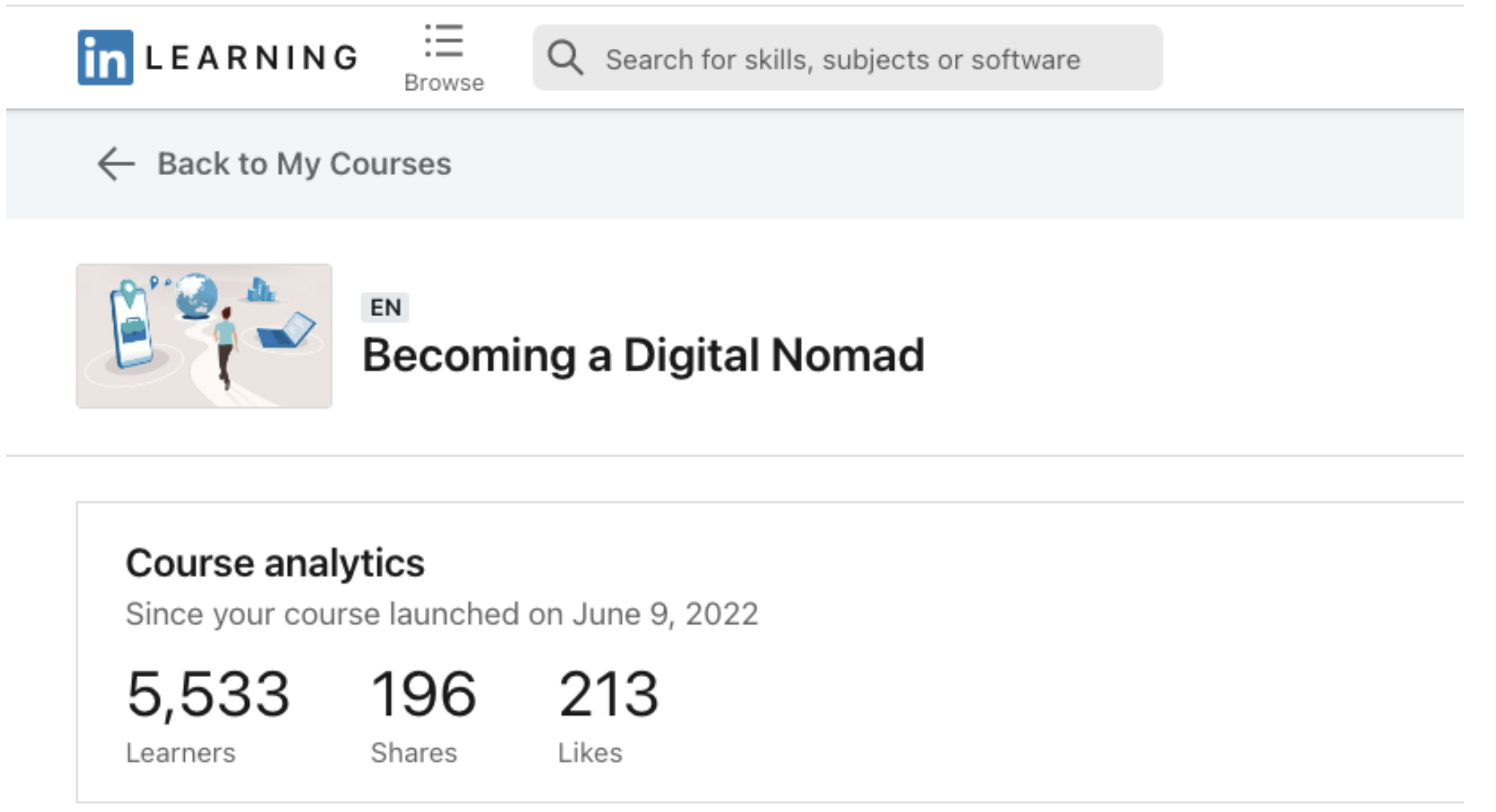Click the 5,533 learners count
Screen dimensions: 1496x812
coord(208,694)
